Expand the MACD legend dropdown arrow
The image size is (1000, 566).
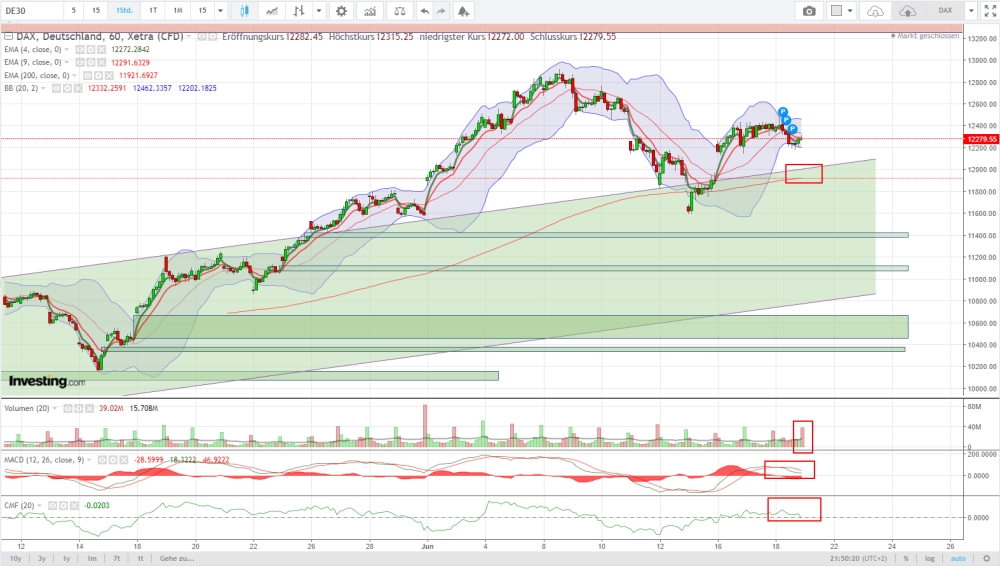89,459
